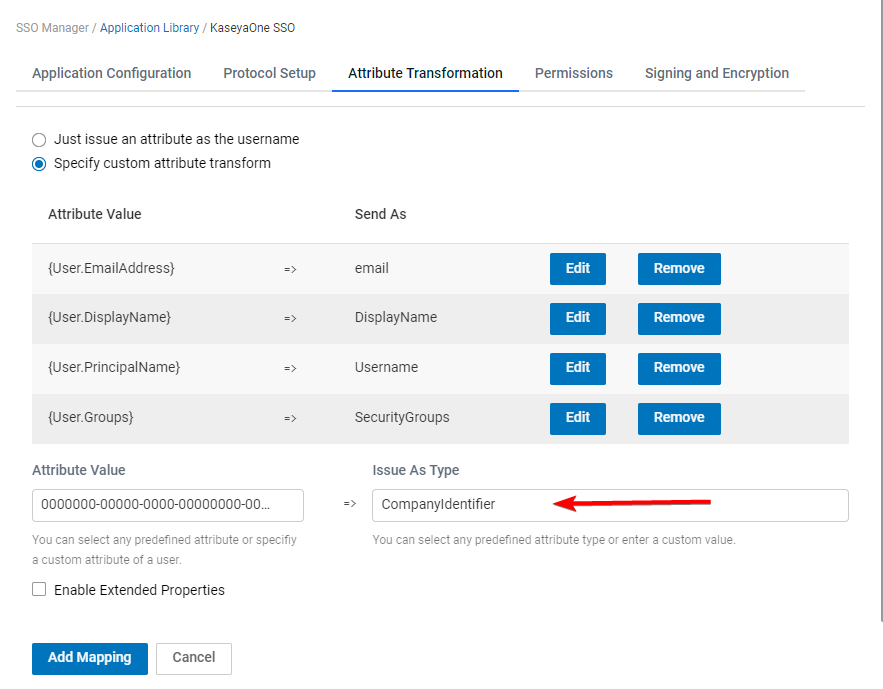This screenshot has height=689, width=883.
Task: Open the Signing and Encryption tab
Action: pyautogui.click(x=716, y=73)
